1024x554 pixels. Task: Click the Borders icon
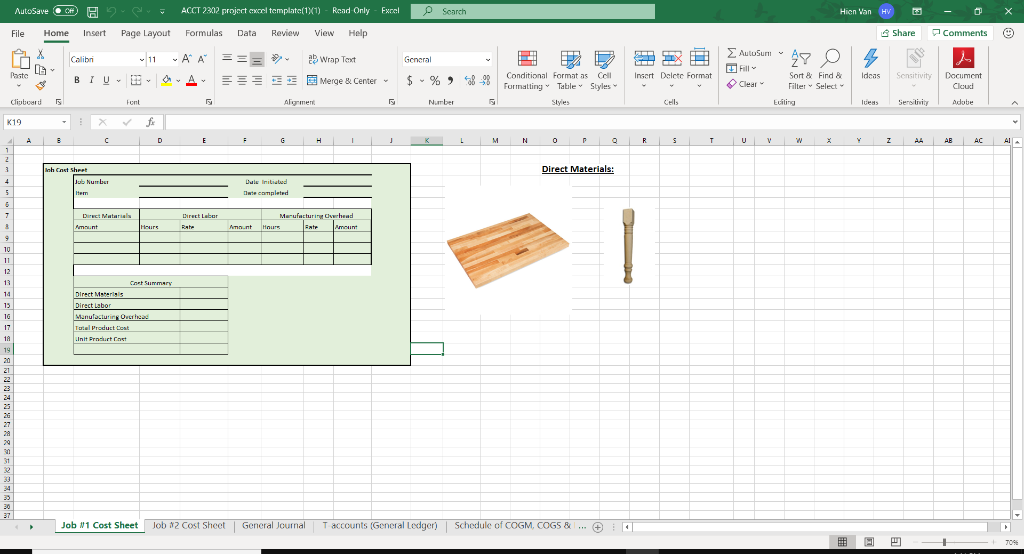point(136,80)
